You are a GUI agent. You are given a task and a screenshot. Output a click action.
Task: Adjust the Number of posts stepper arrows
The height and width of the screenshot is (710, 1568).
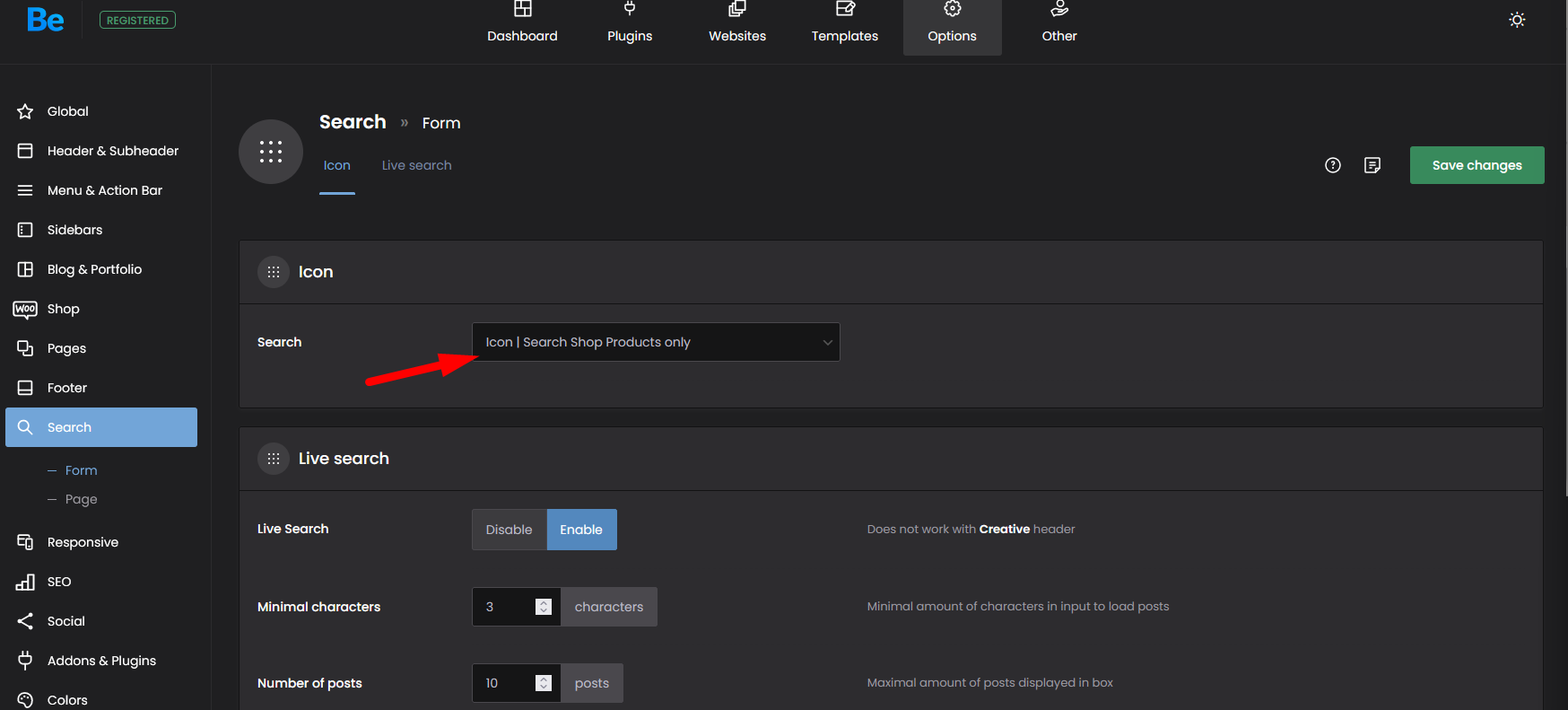(544, 683)
